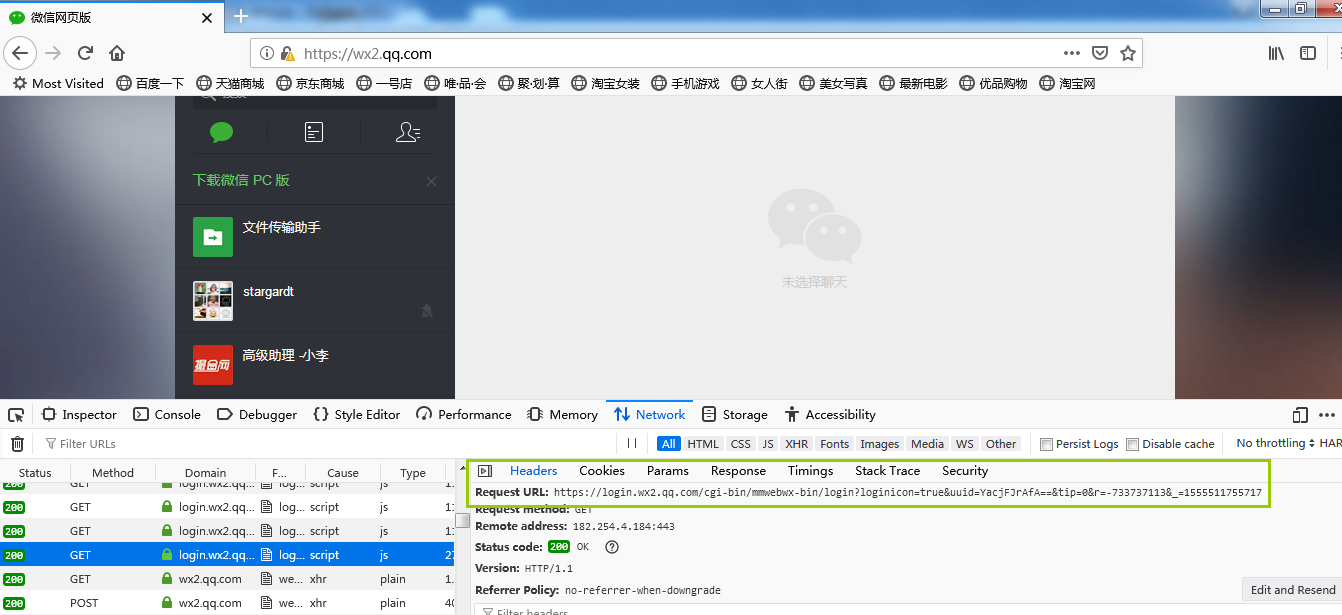Viewport: 1342px width, 615px height.
Task: Switch to Inspector panel
Action: coord(79,415)
